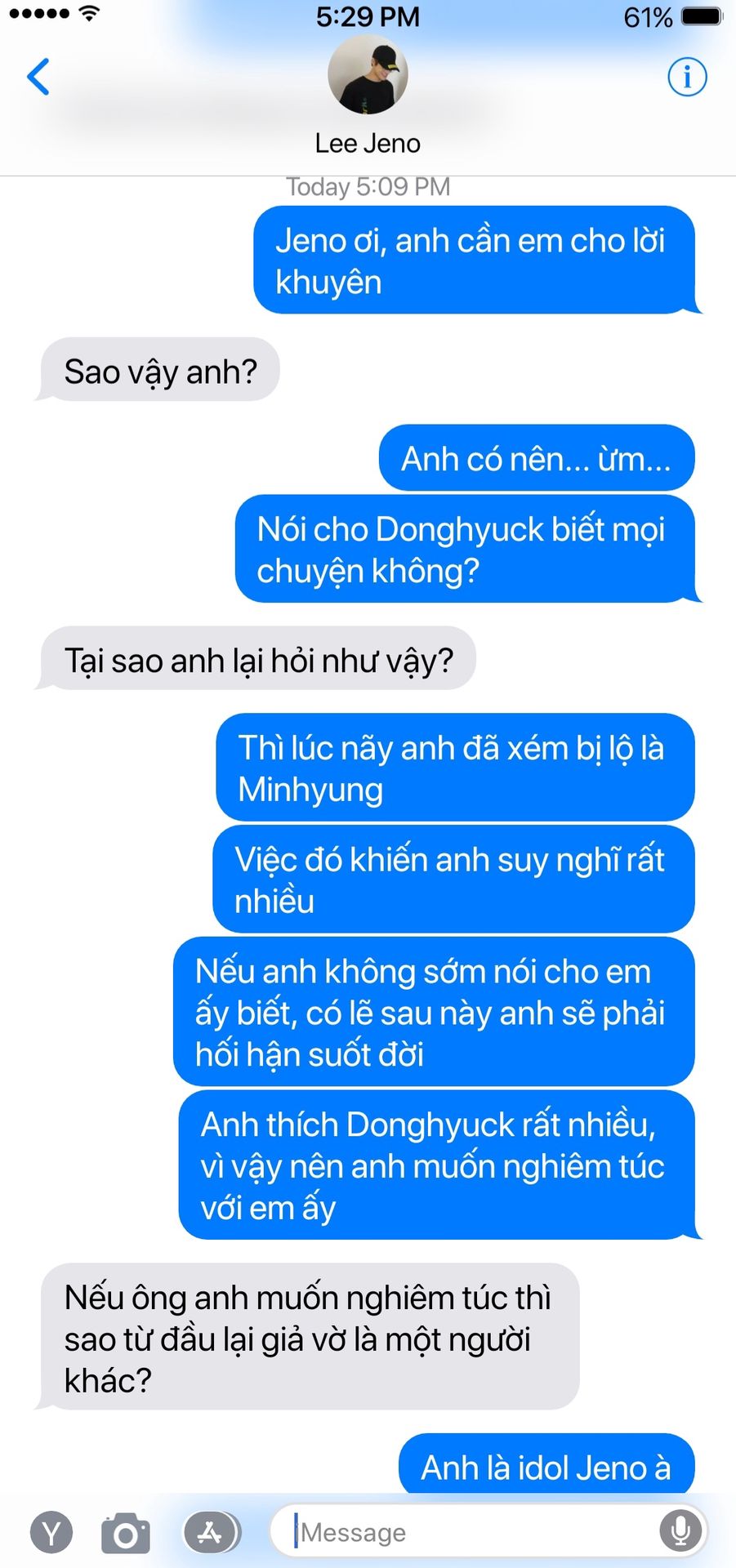
Task: Open conversation info (i) icon
Action: (687, 78)
